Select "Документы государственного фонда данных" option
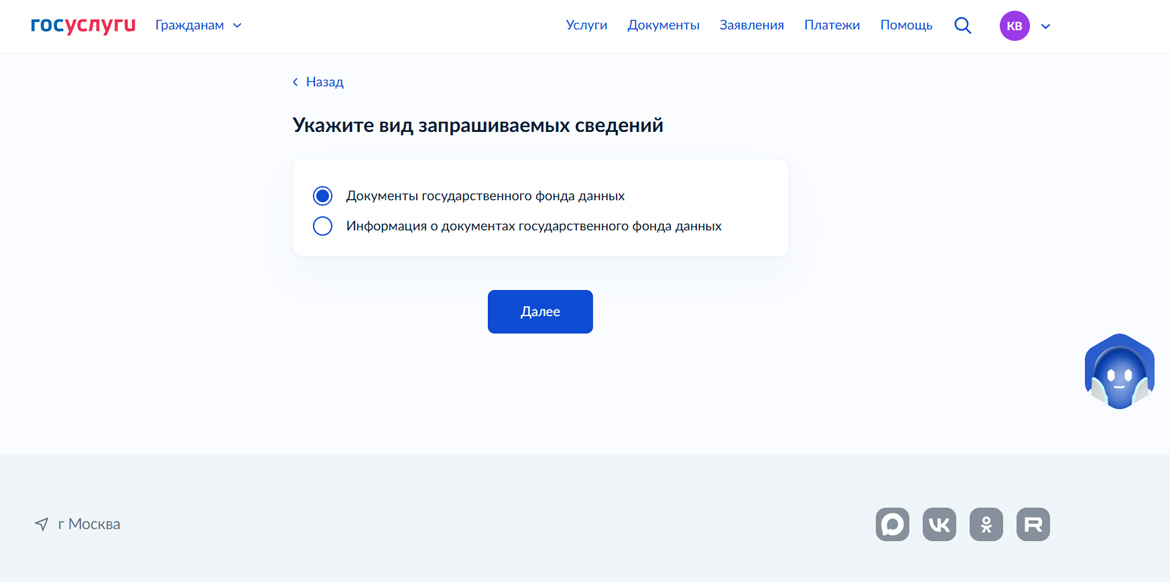Image resolution: width=1170 pixels, height=582 pixels. [x=469, y=196]
